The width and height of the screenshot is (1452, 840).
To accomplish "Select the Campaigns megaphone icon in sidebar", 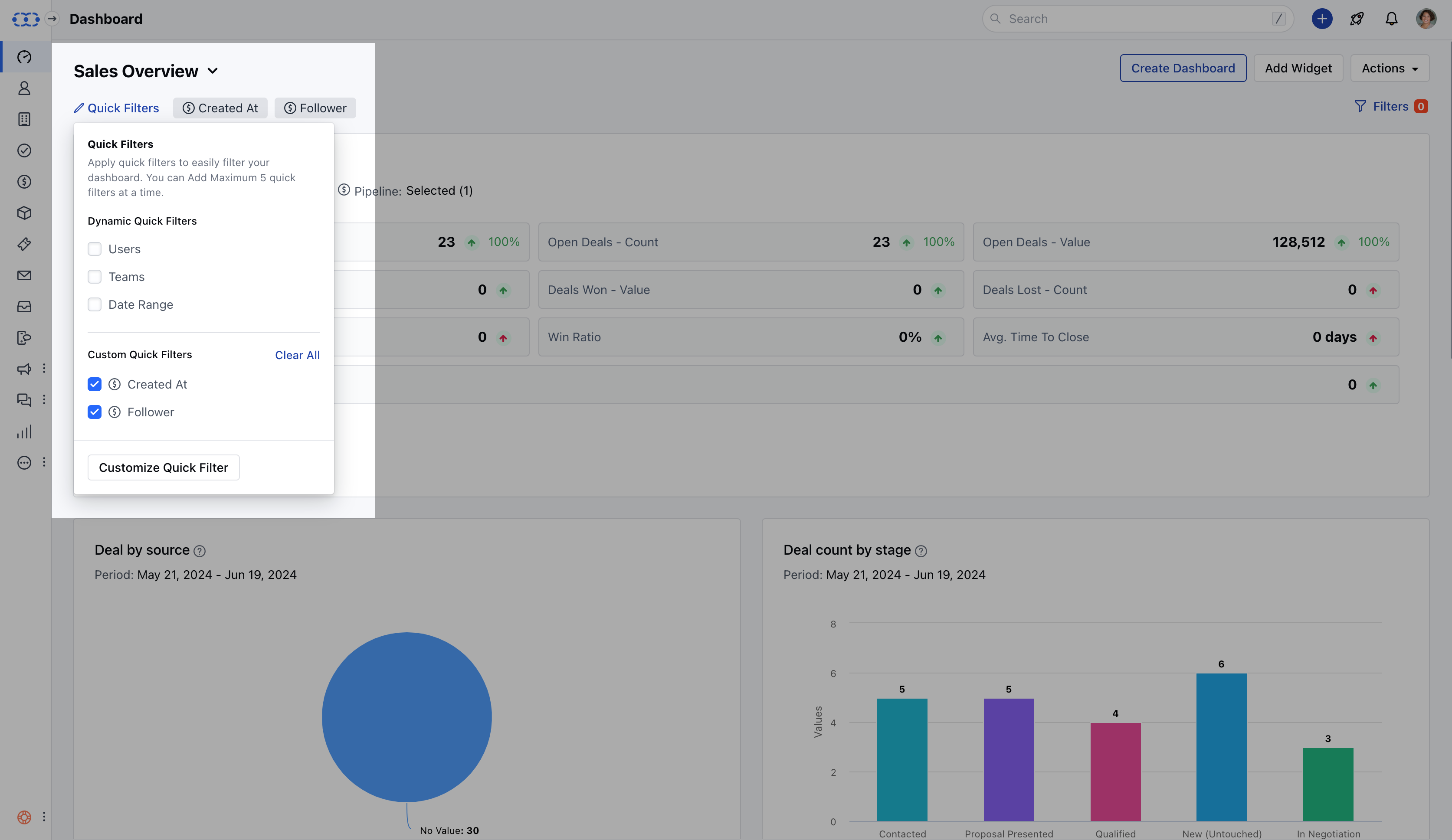I will tap(23, 369).
